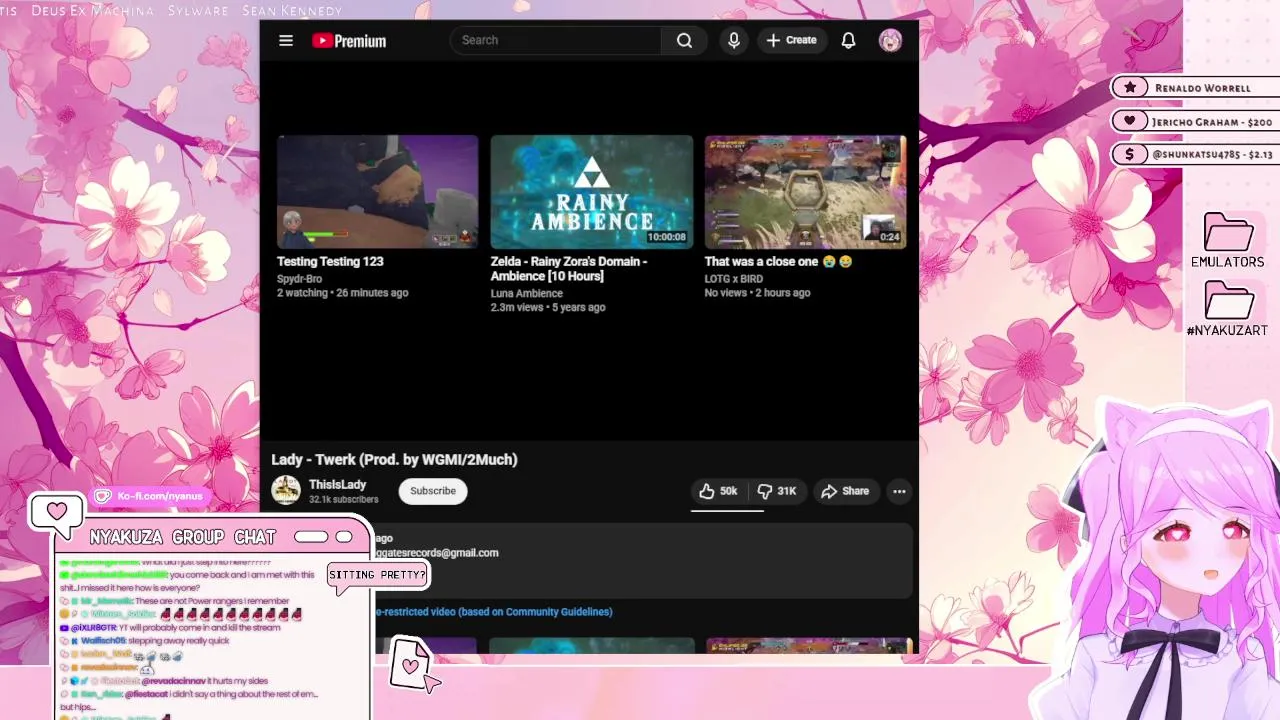Visit the LOTG x BIRD channel name
This screenshot has width=1280, height=720.
[x=733, y=279]
